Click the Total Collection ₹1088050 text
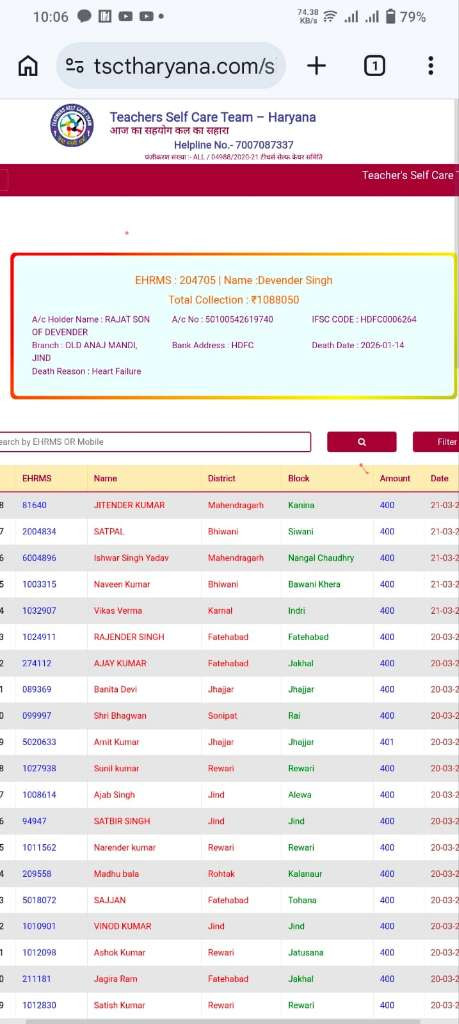The image size is (459, 1024). (234, 300)
